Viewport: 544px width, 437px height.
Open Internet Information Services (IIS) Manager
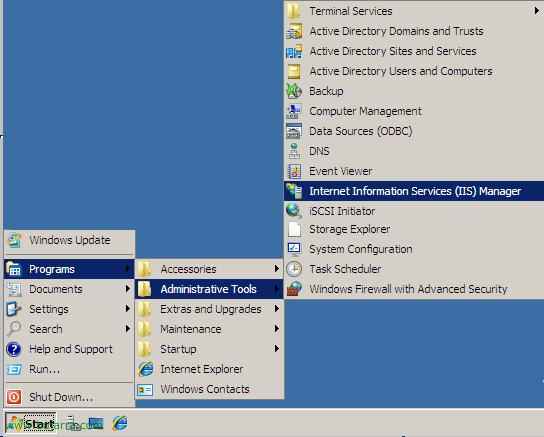click(414, 191)
